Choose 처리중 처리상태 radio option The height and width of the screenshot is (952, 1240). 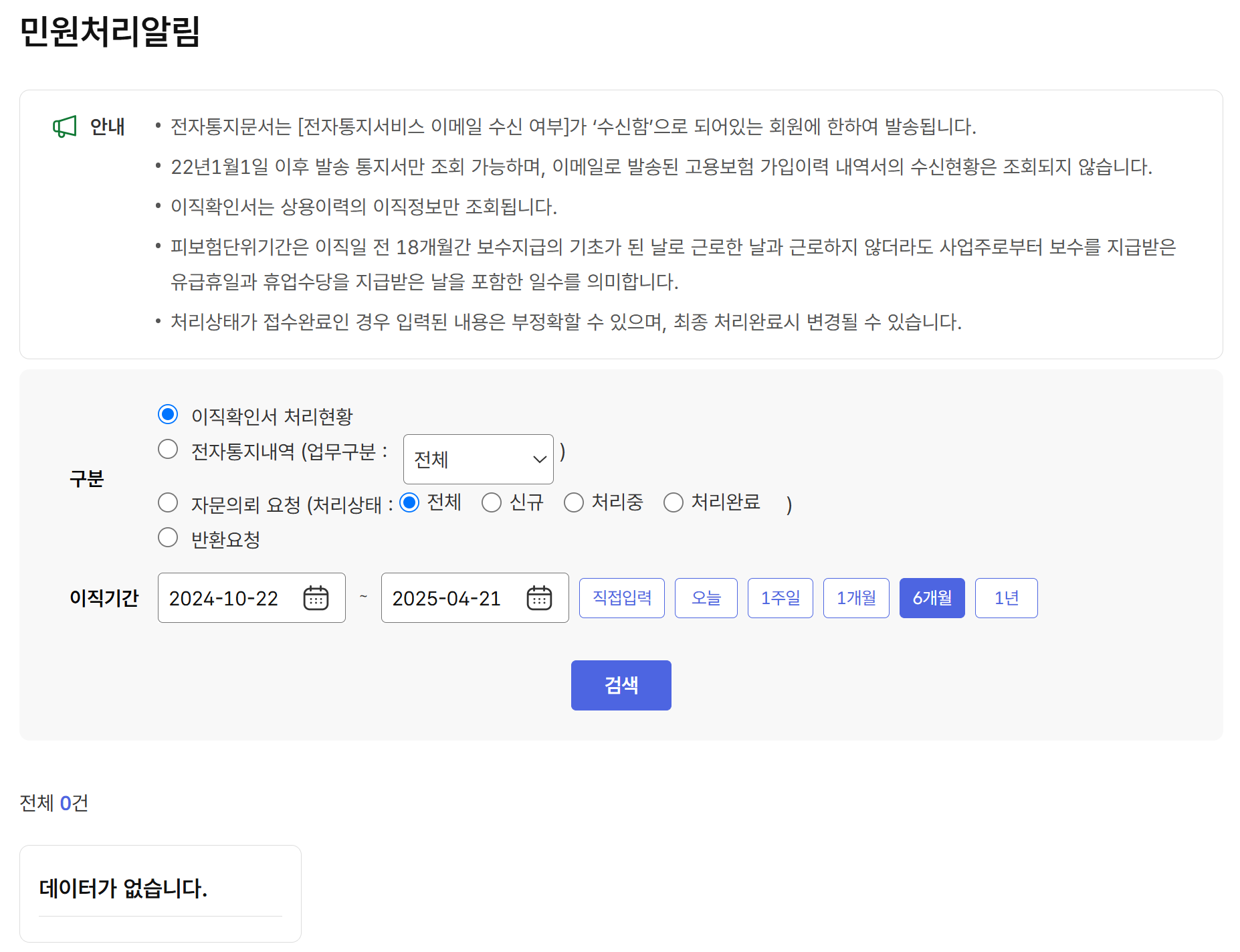click(574, 502)
